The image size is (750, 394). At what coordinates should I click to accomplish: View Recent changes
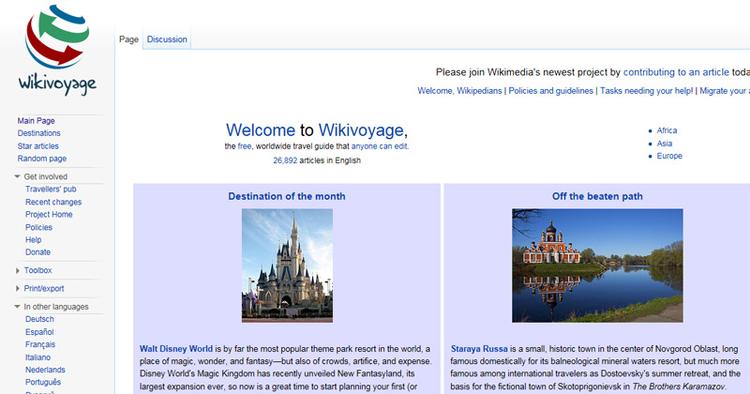tap(54, 202)
